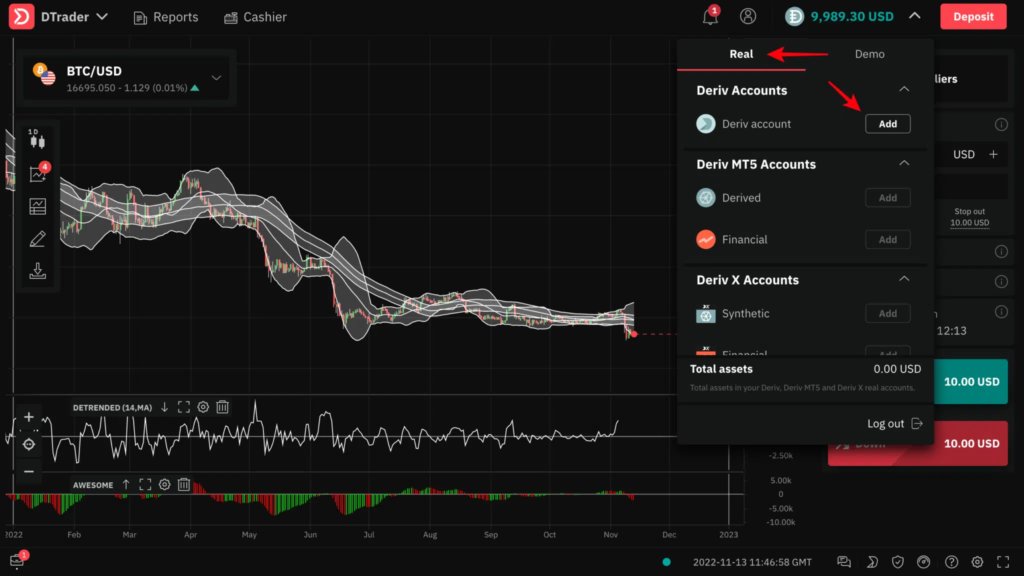Click the red Deposit button
Viewport: 1024px width, 576px height.
pos(973,17)
